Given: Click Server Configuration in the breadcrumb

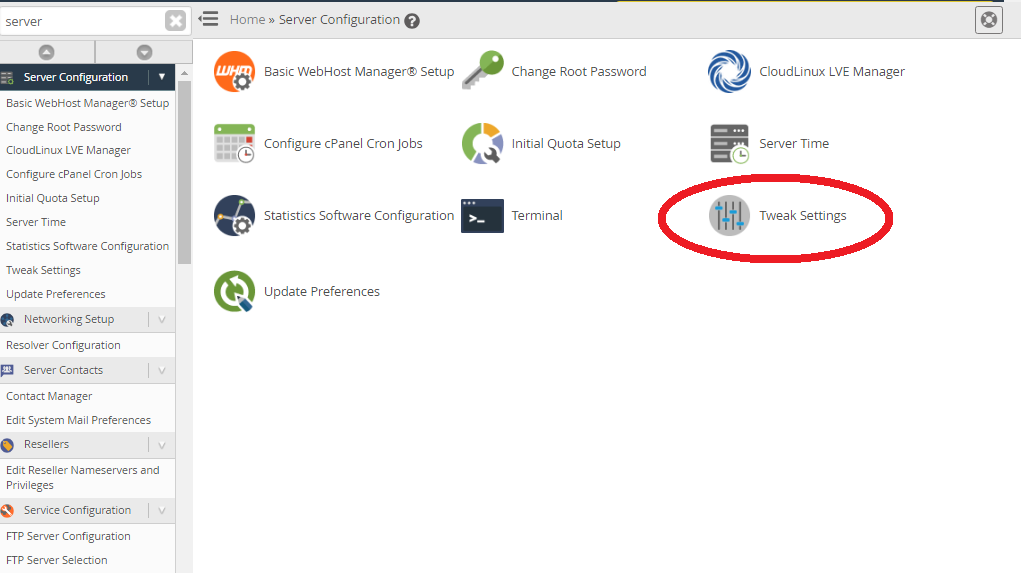Looking at the screenshot, I should (339, 20).
